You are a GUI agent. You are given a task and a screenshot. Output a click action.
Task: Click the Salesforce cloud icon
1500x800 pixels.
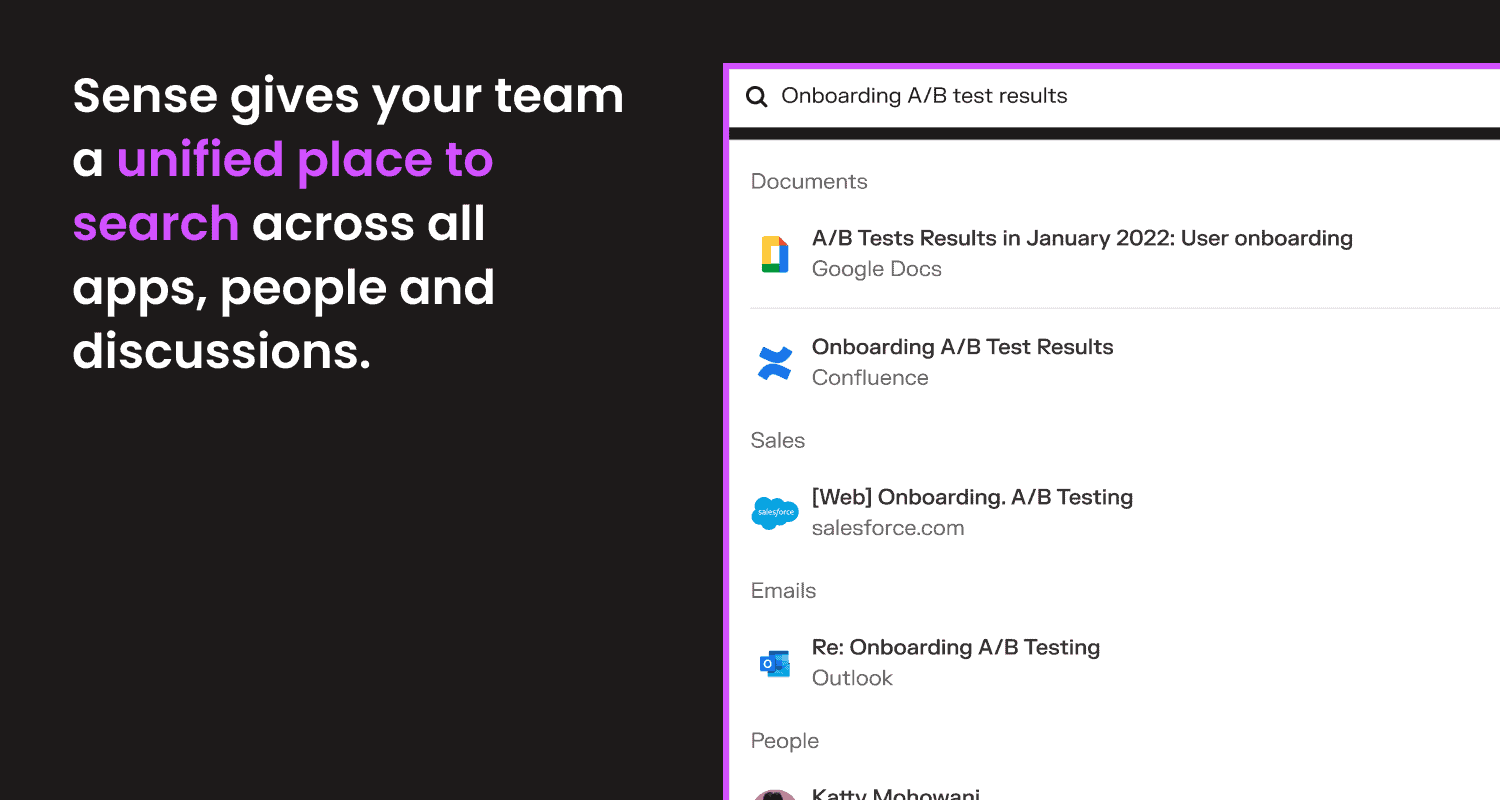tap(775, 513)
